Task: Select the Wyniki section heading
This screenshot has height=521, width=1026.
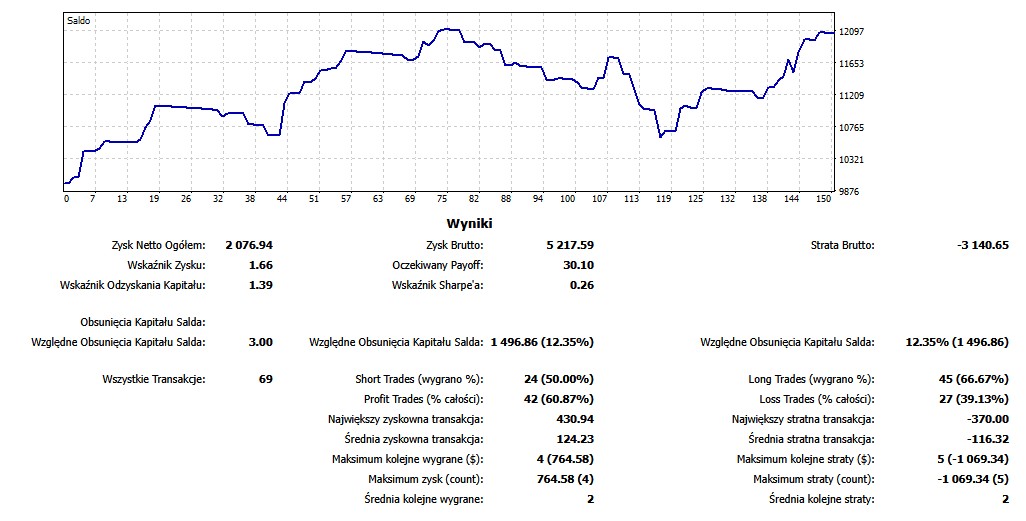Action: point(469,223)
